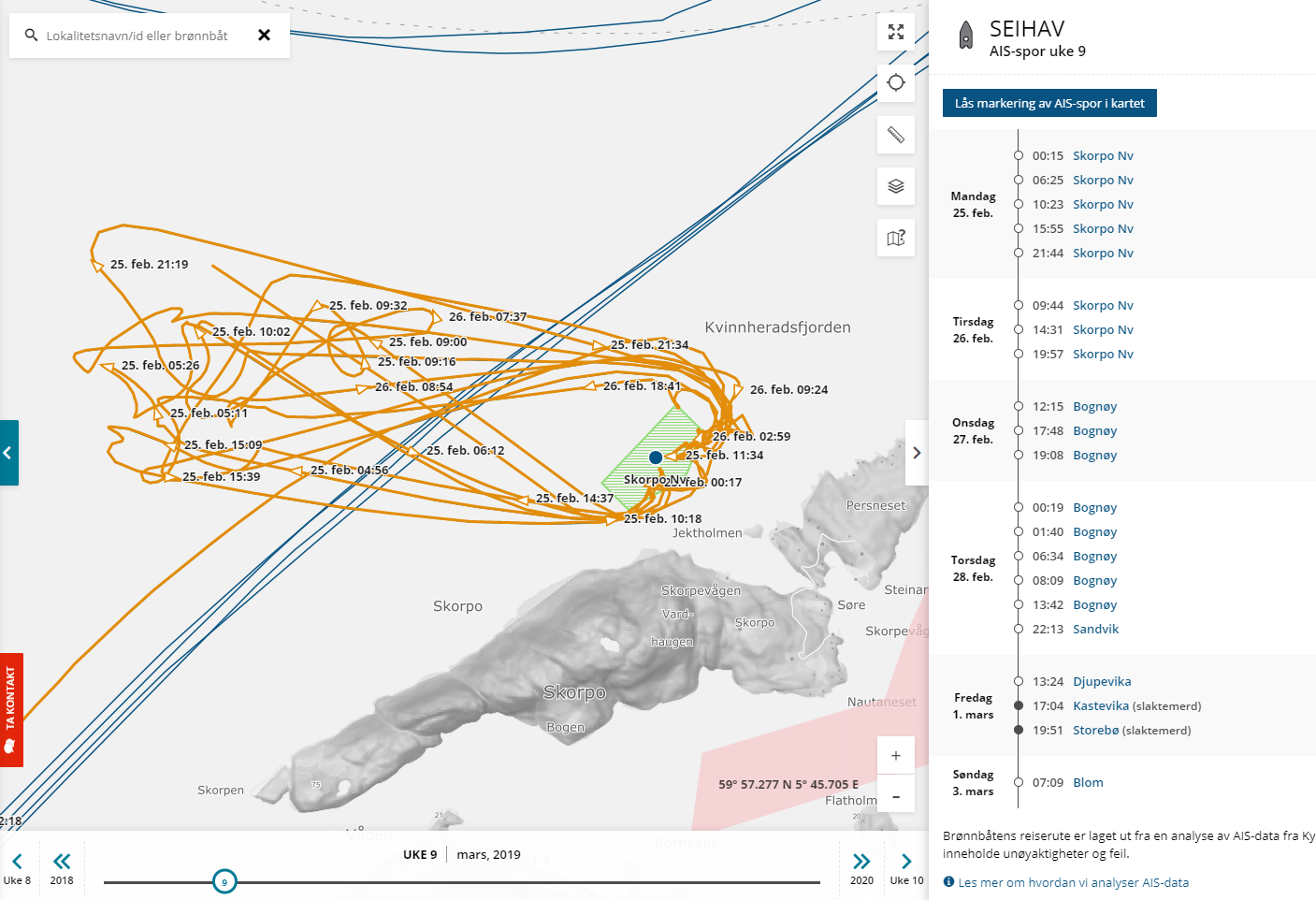Toggle 'Lås markering av AIS-spor i kartet'

point(1049,103)
